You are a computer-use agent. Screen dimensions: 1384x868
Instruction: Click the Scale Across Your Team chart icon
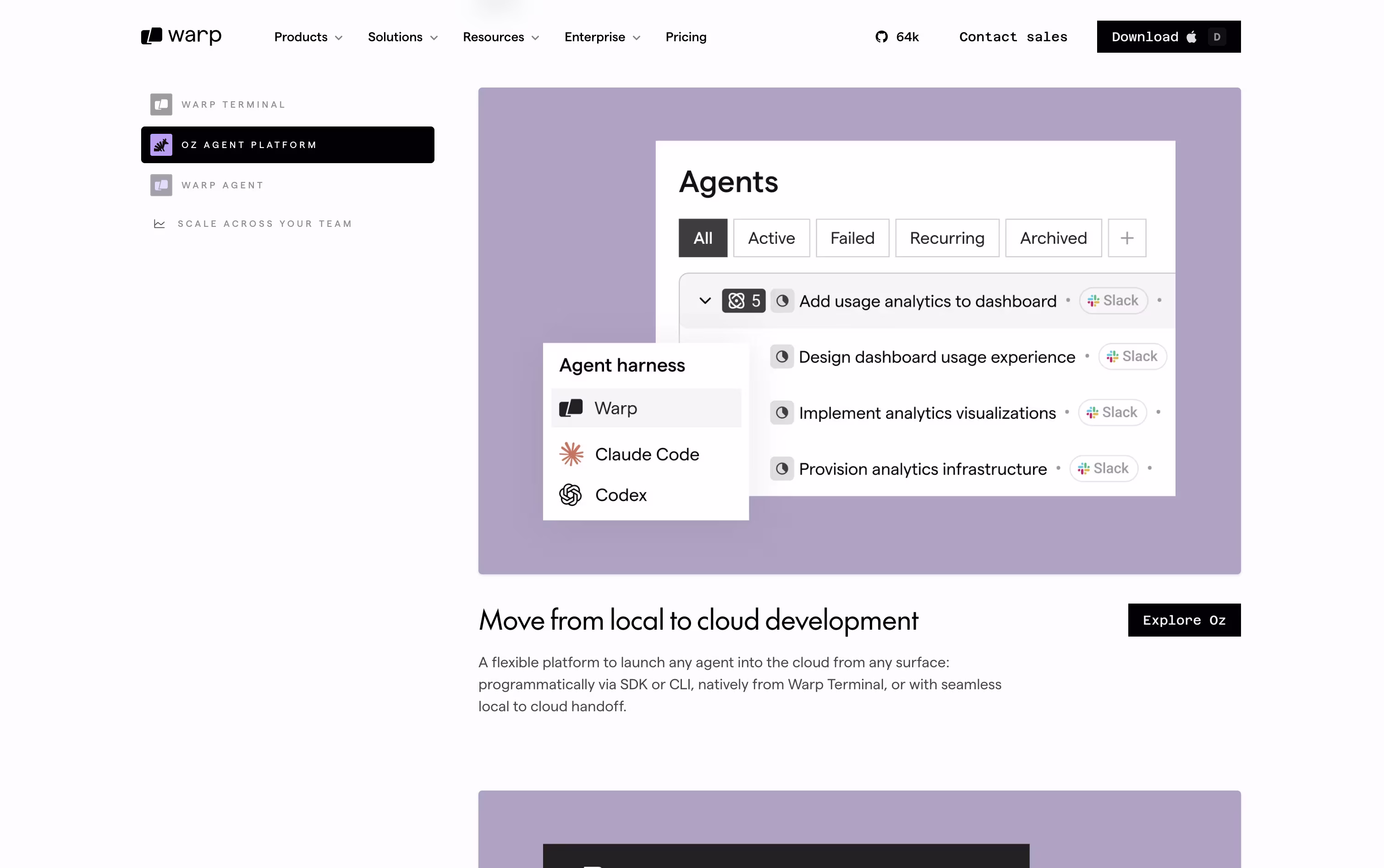pos(159,224)
